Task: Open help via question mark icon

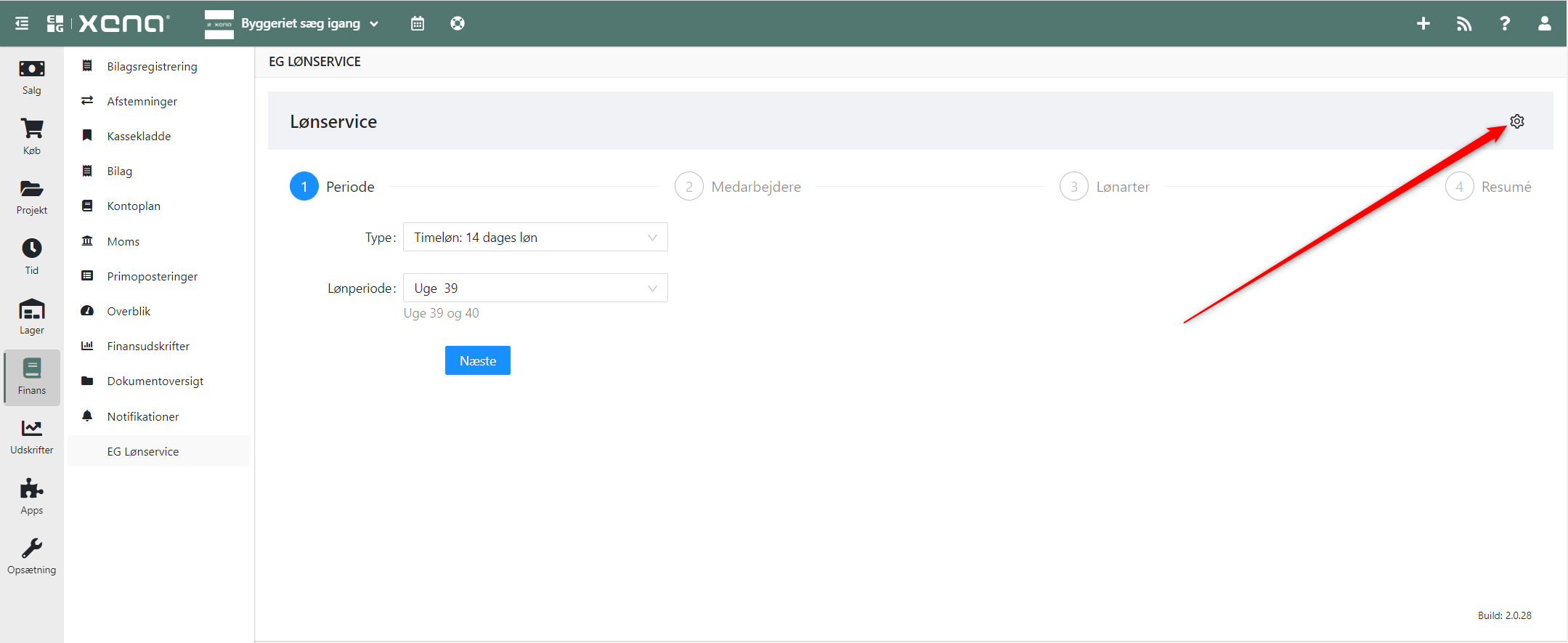Action: coord(1505,23)
